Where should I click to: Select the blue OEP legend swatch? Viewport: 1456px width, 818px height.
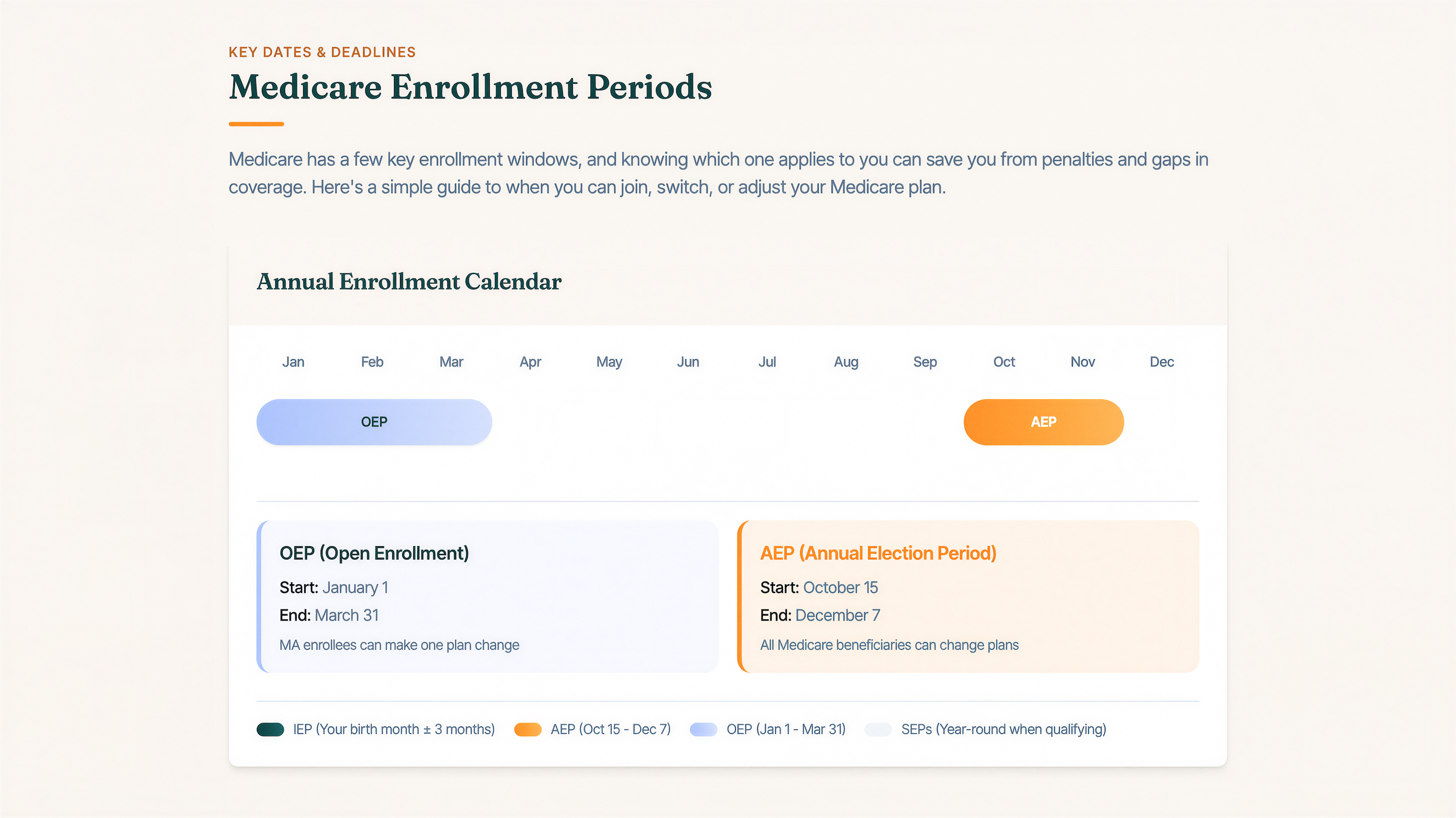(703, 729)
